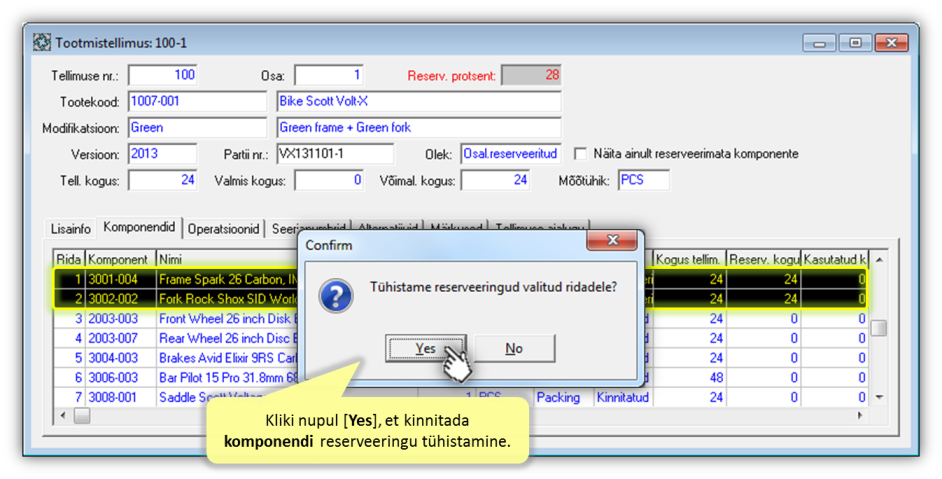This screenshot has height=479, width=942.
Task: Click the blue question mark icon
Action: (336, 295)
